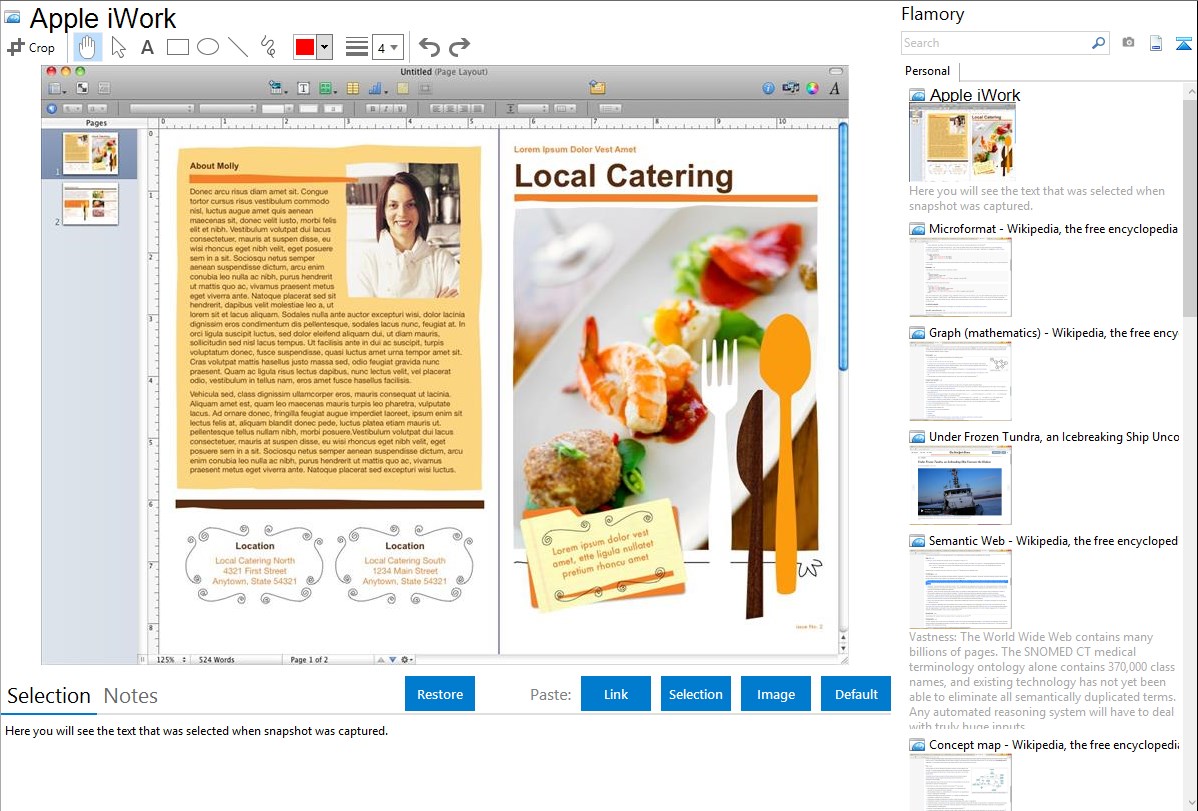Select the straight line tool
This screenshot has width=1198, height=811.
(x=238, y=47)
